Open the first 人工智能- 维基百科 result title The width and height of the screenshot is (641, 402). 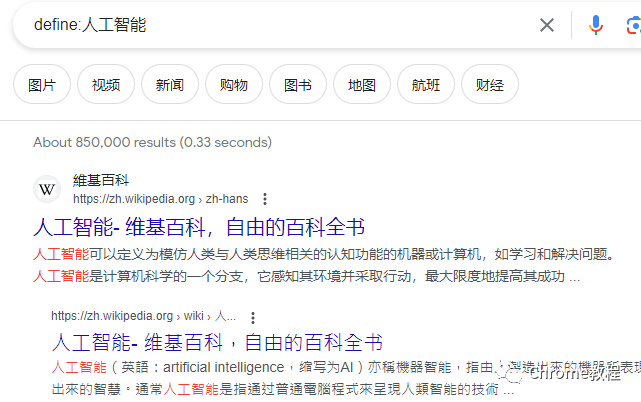pos(199,227)
